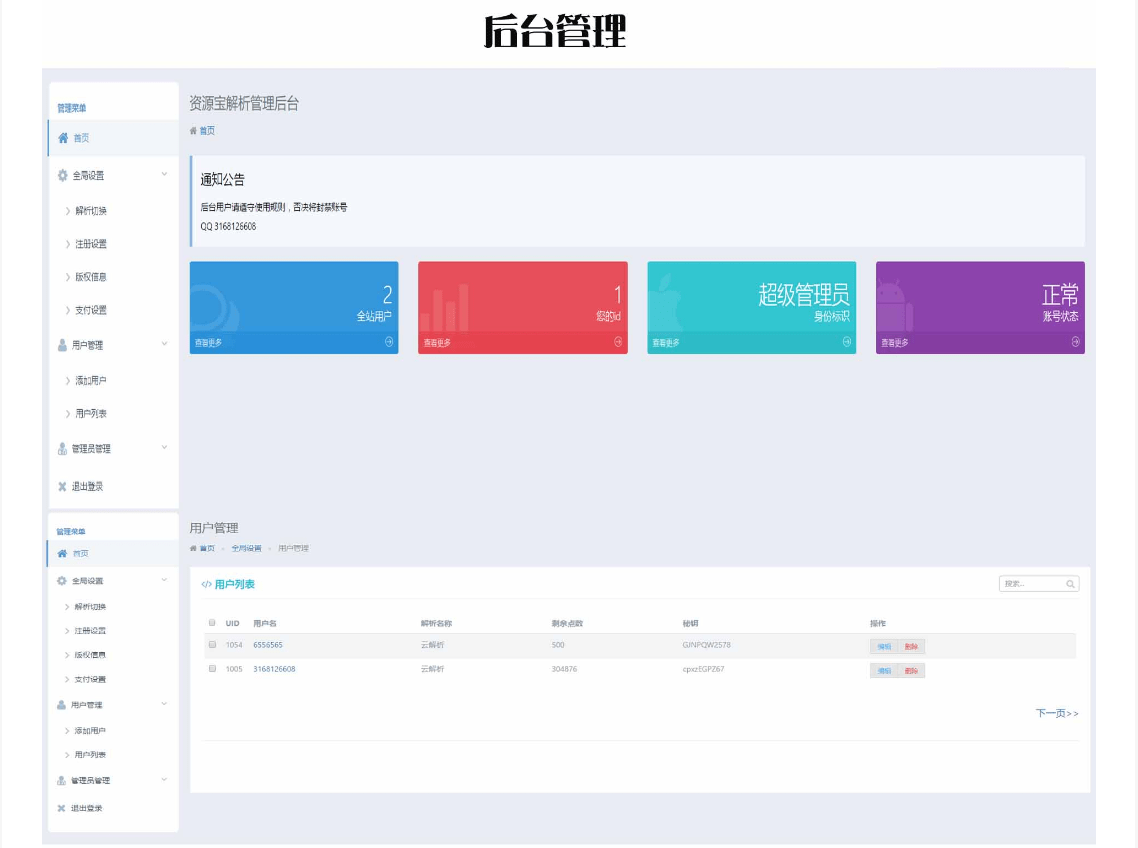Viewport: 1138px width, 848px height.
Task: Click the secret key cell GJNPQW2578
Action: [706, 645]
